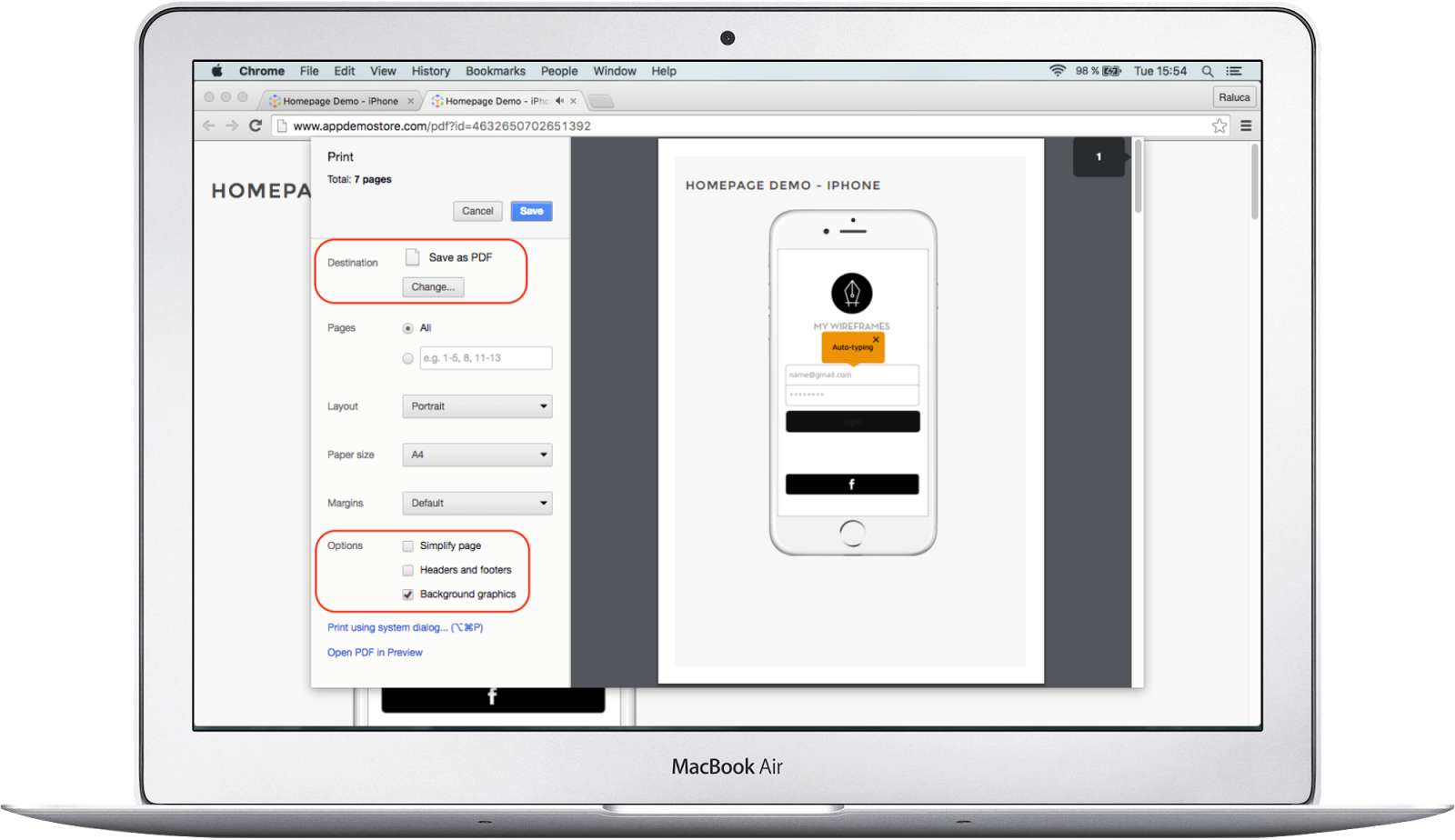
Task: Check Headers and footers
Action: point(407,570)
